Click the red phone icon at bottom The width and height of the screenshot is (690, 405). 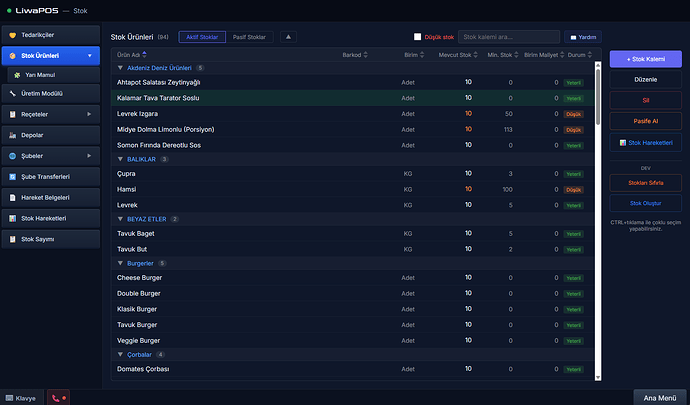click(x=59, y=397)
